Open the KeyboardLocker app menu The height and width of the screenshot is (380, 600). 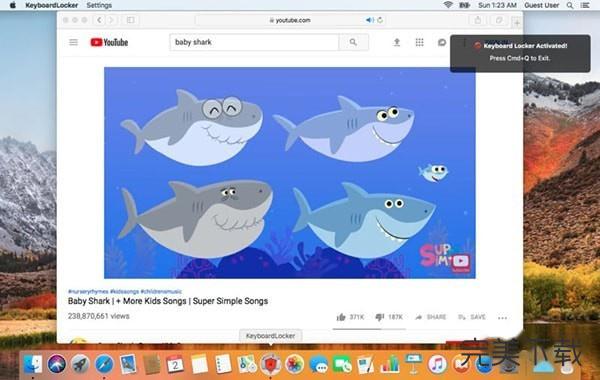coord(51,5)
